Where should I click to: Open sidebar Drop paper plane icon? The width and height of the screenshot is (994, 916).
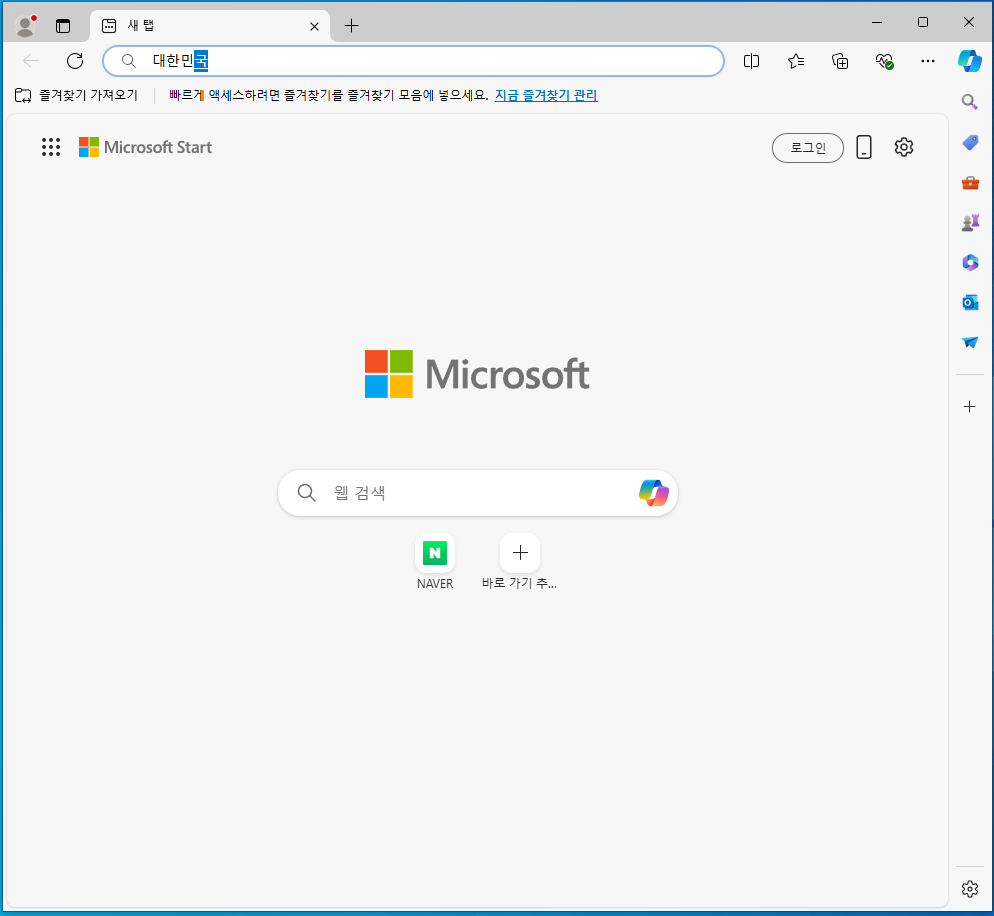click(x=970, y=342)
